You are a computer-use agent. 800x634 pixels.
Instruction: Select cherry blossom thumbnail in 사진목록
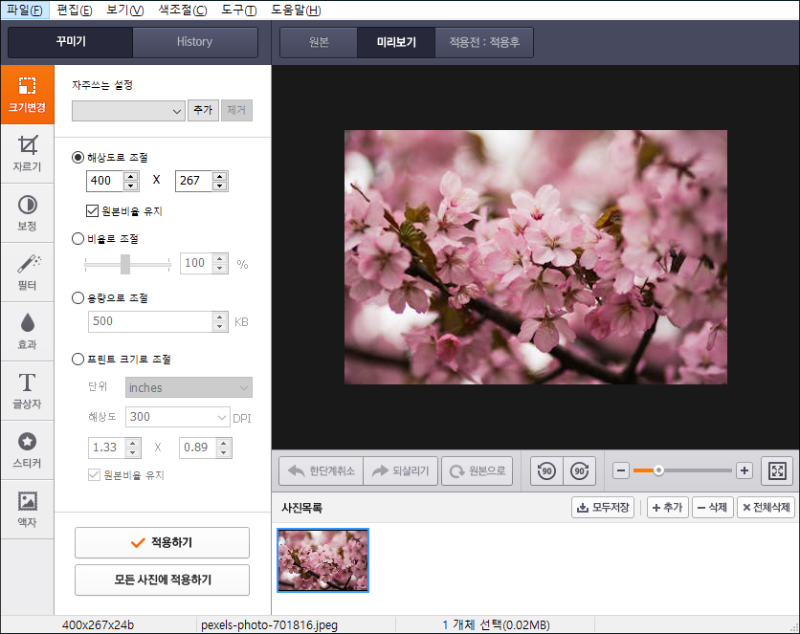pos(323,560)
